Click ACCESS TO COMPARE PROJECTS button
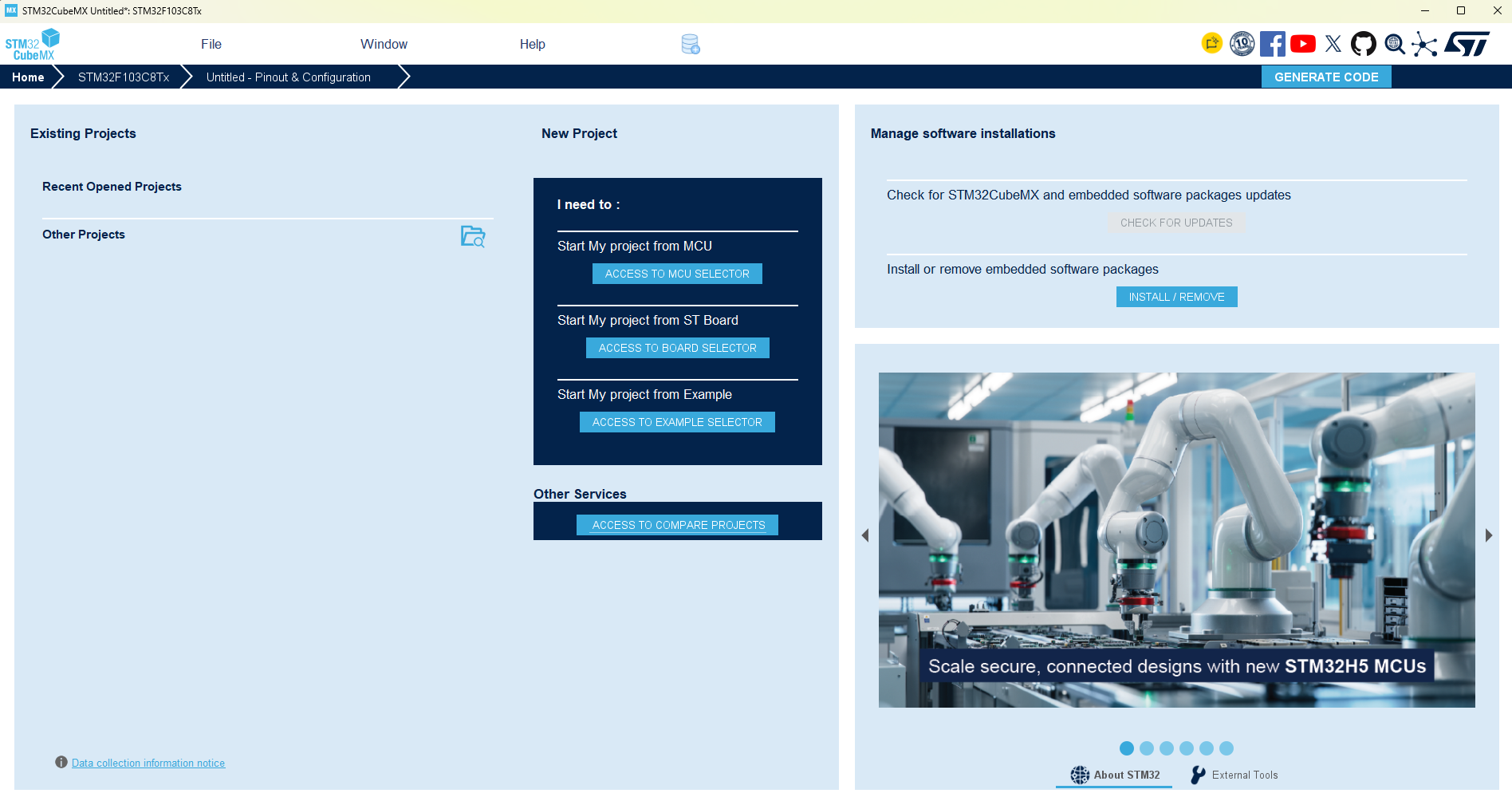1512x801 pixels. [678, 525]
